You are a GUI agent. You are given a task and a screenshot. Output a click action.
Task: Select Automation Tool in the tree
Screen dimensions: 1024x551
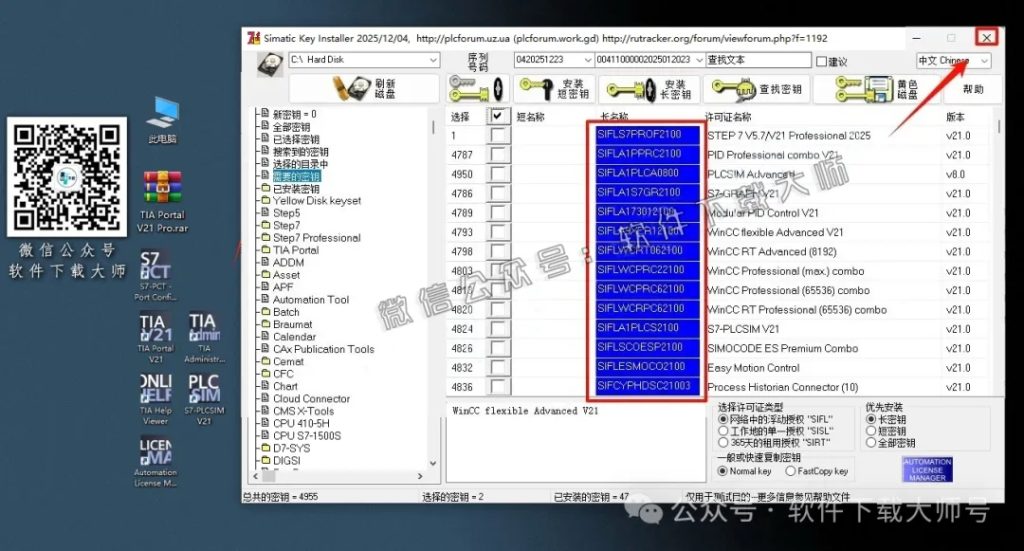click(311, 300)
